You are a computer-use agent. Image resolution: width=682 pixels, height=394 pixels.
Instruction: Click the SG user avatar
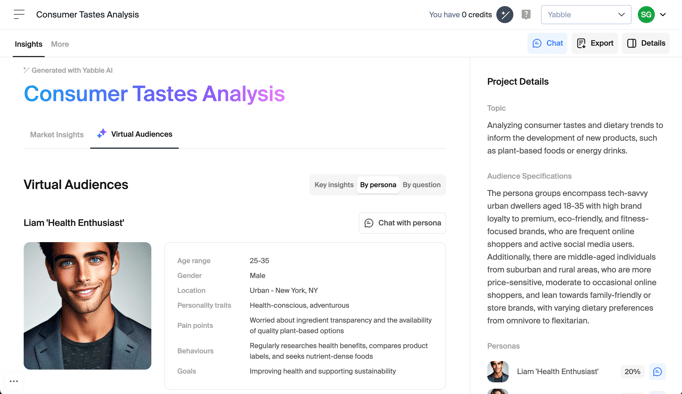pos(646,15)
